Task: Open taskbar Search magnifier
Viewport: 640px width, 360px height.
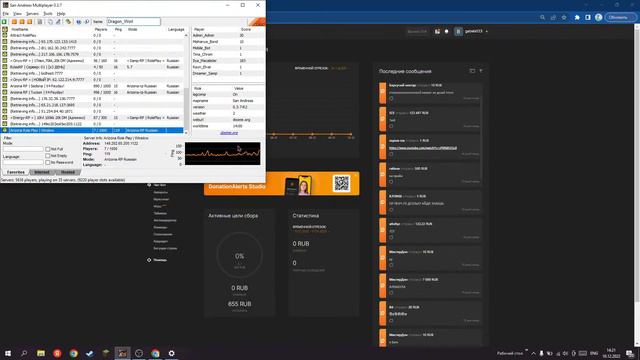Action: (x=24, y=353)
